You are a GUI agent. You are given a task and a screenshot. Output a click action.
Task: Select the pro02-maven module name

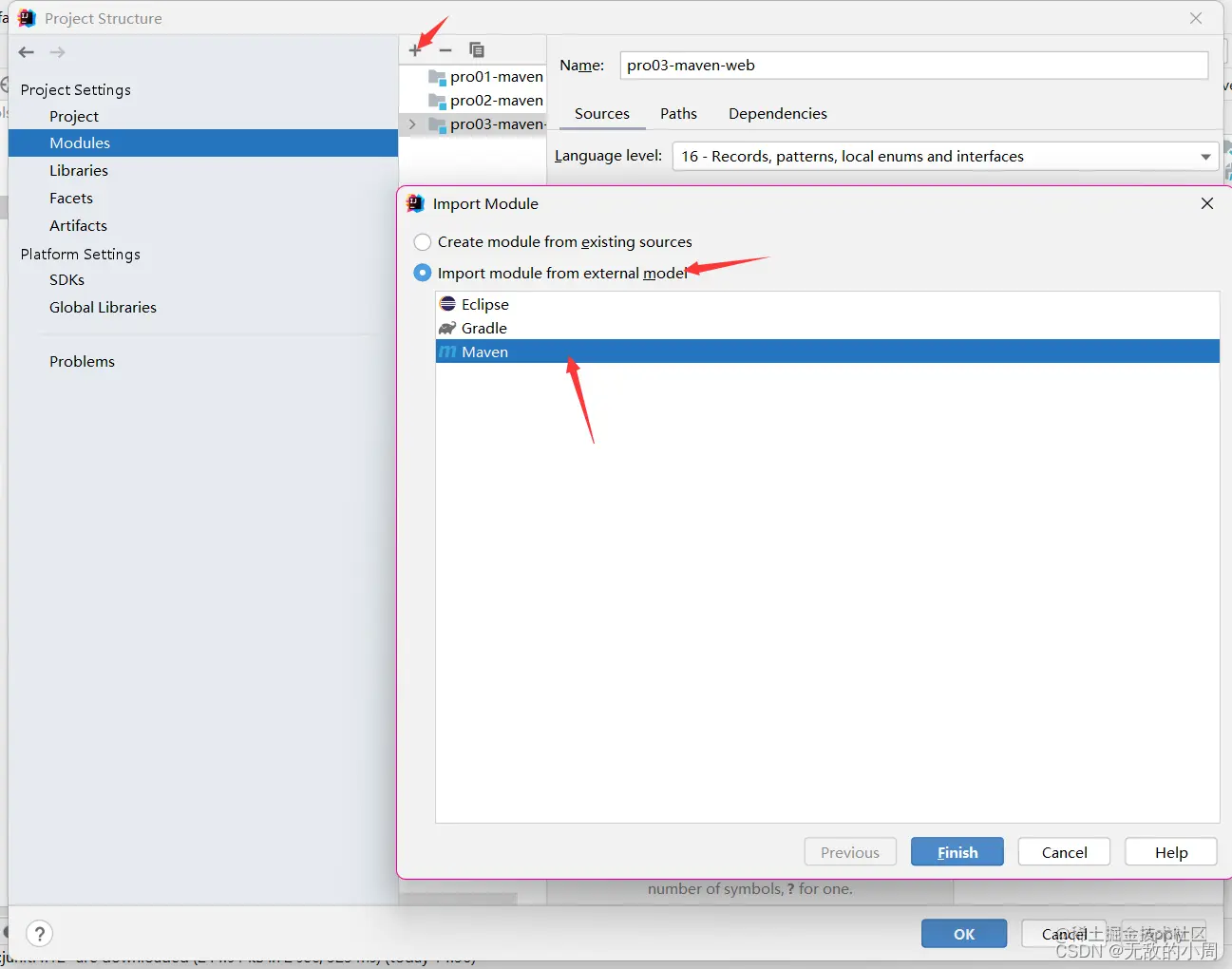497,101
